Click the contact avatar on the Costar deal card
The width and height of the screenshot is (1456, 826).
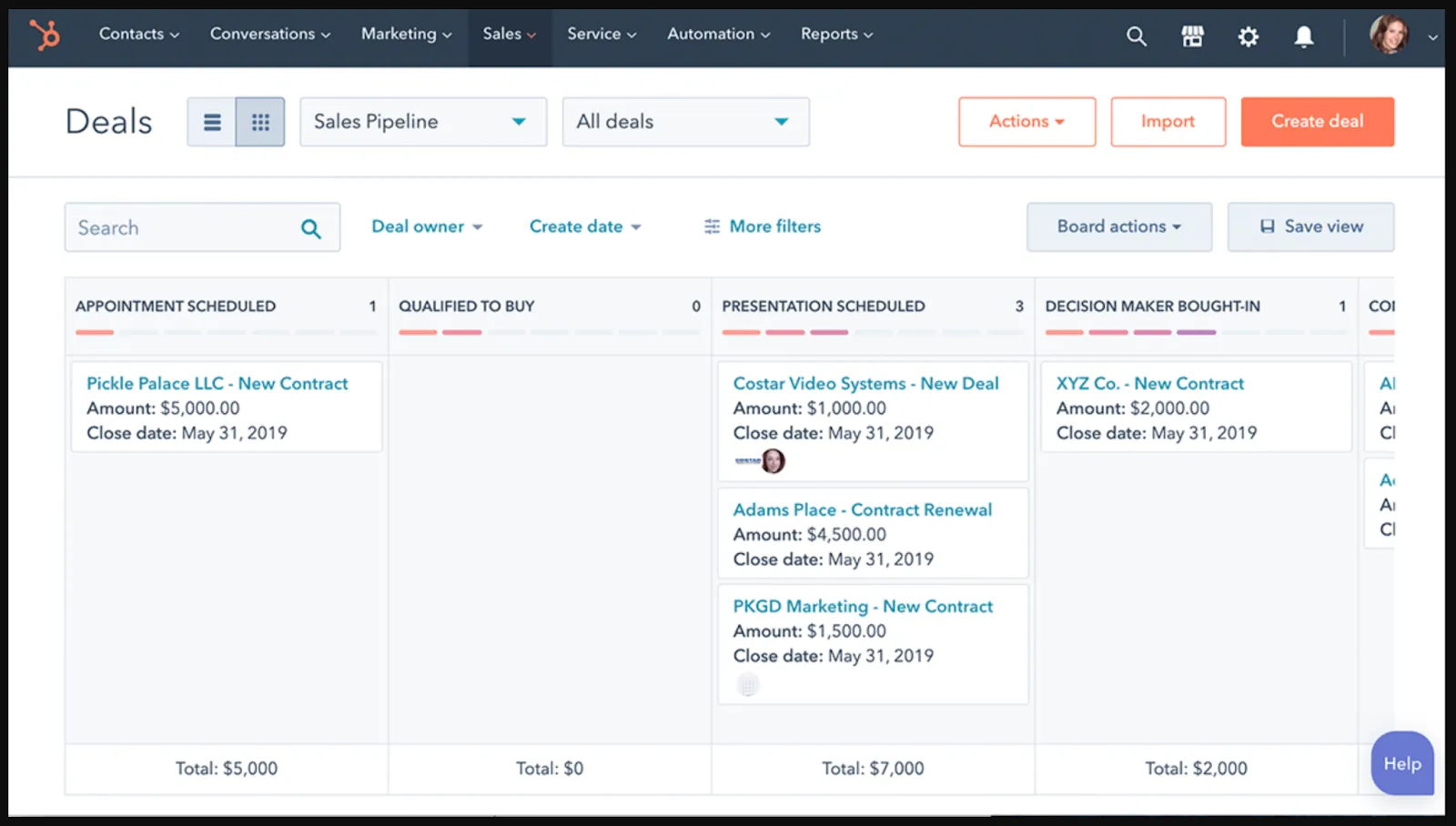773,461
